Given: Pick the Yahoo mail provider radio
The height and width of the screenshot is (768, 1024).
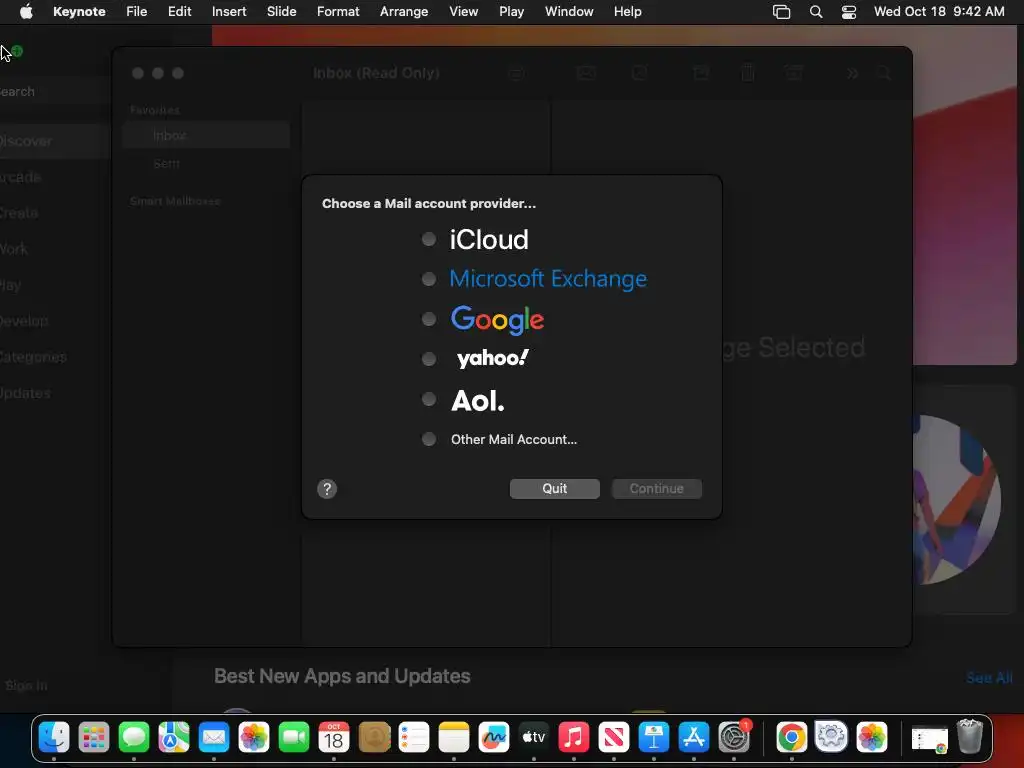Looking at the screenshot, I should tap(428, 359).
